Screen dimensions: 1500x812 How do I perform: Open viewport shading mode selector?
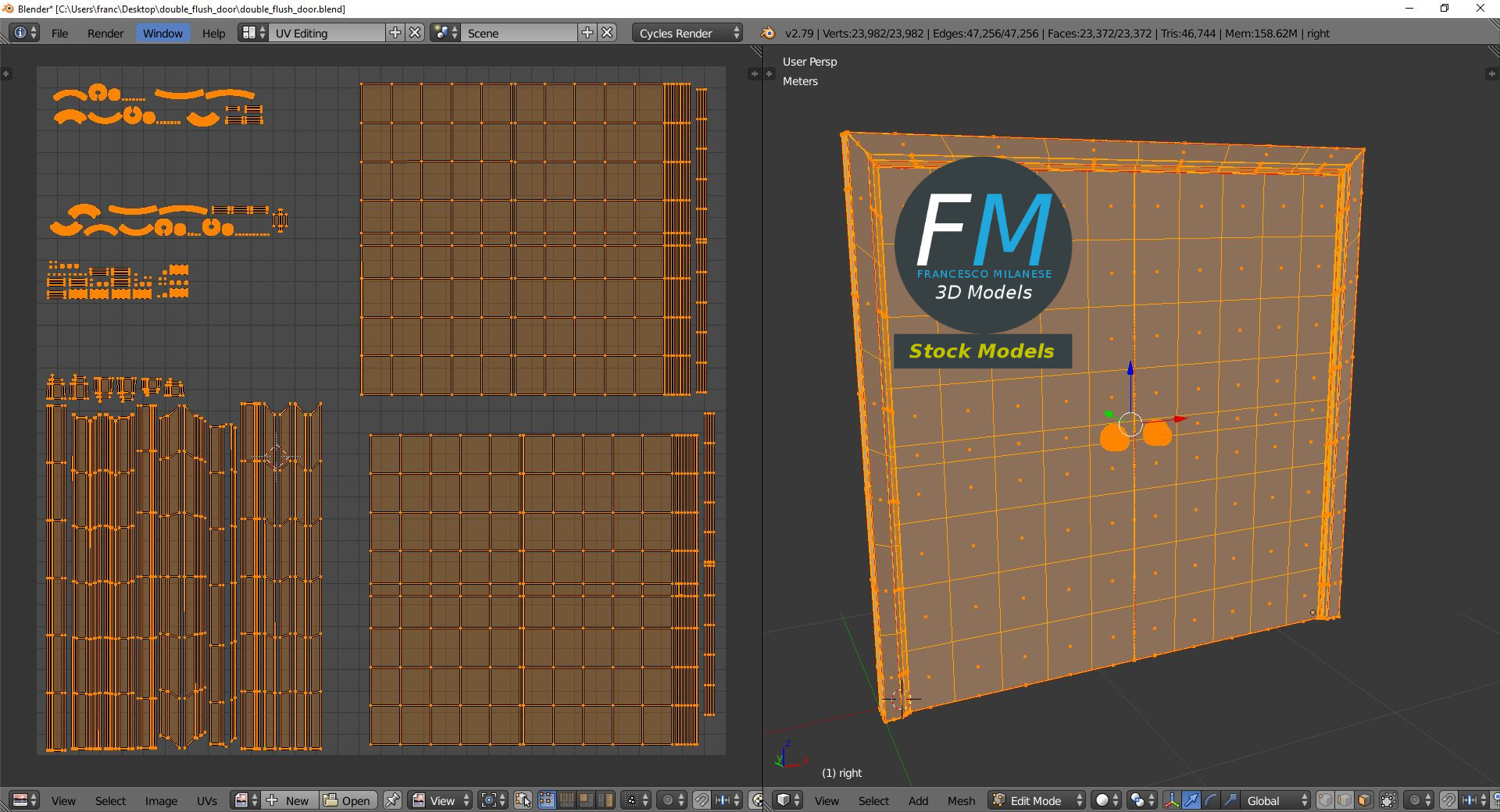(x=1106, y=800)
